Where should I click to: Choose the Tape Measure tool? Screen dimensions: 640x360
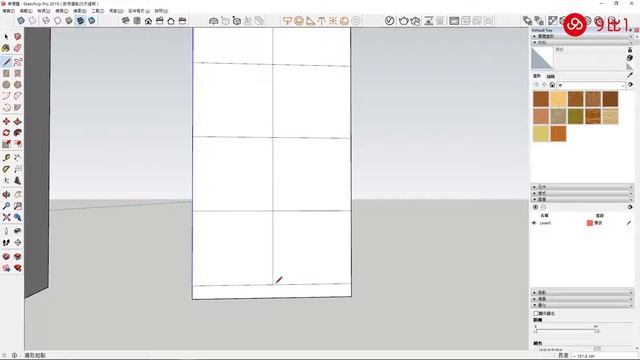click(x=6, y=158)
